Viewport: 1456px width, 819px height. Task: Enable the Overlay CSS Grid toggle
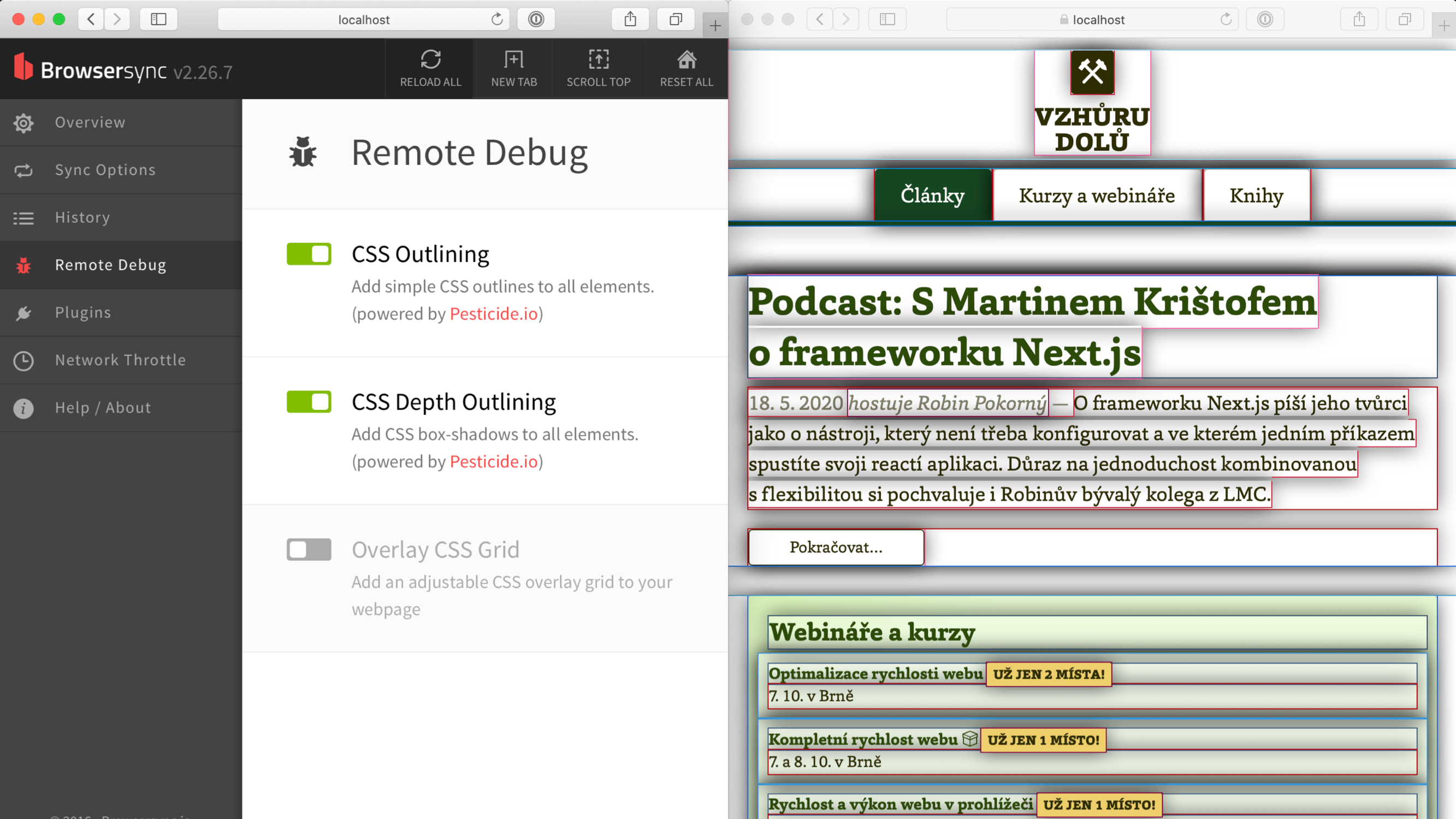(309, 549)
